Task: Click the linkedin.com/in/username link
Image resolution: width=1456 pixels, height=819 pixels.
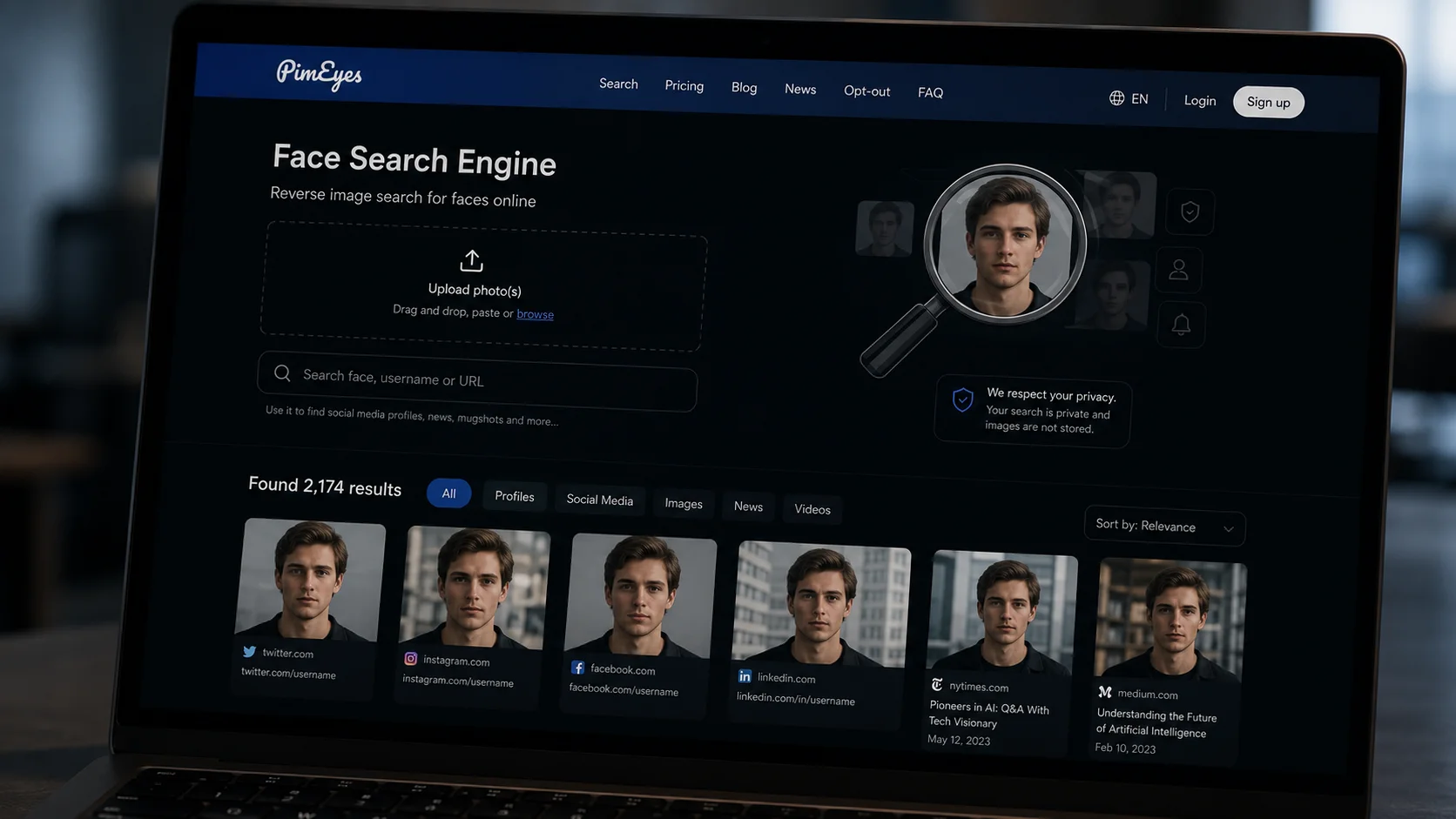Action: pyautogui.click(x=796, y=699)
